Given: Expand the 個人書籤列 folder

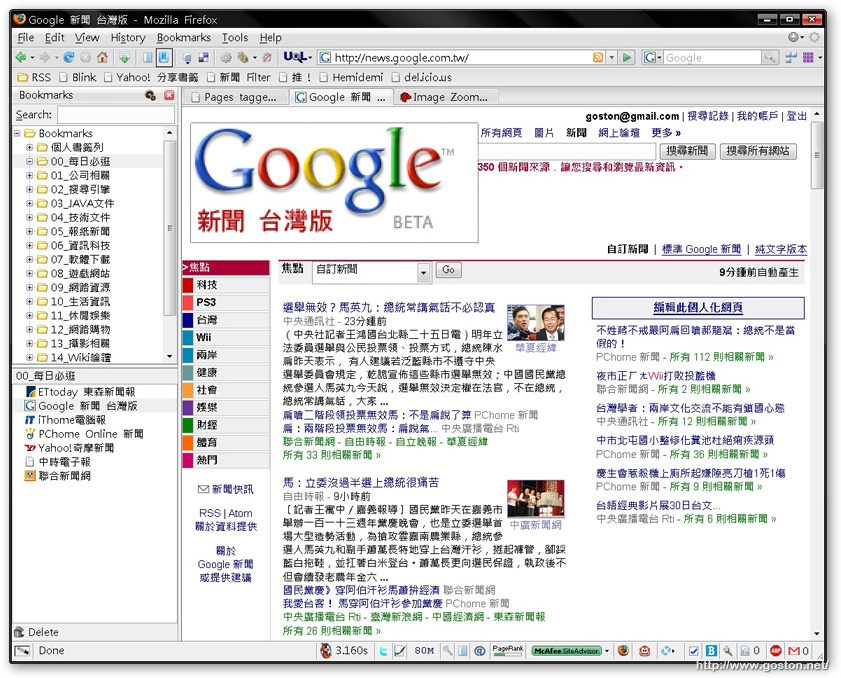Looking at the screenshot, I should click(x=29, y=147).
